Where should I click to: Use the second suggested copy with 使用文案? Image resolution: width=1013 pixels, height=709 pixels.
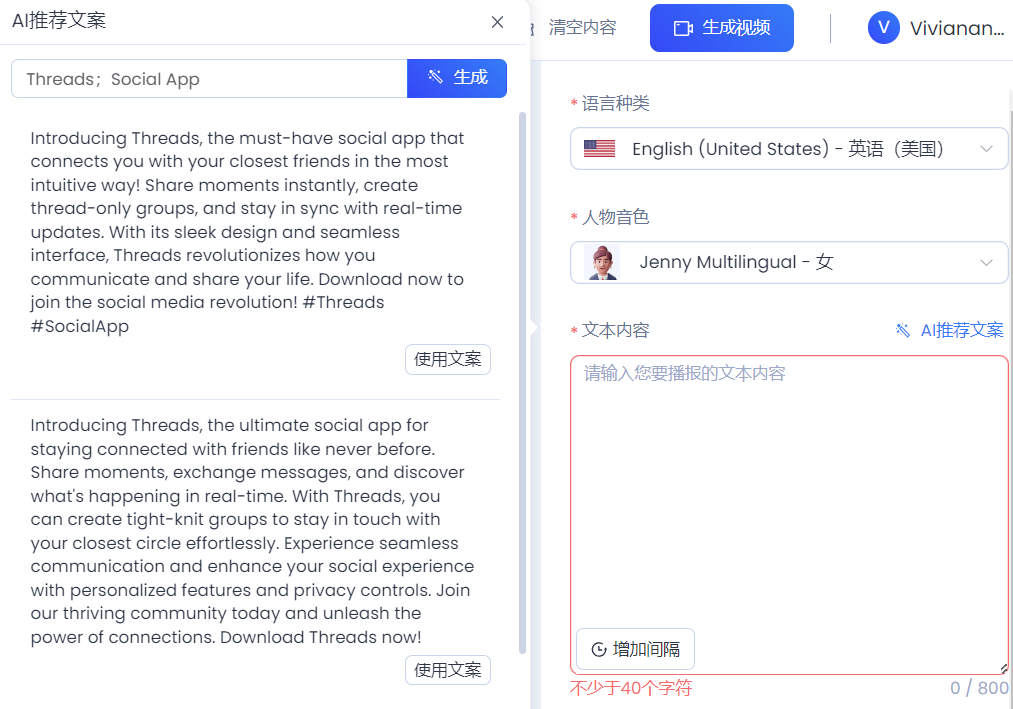[x=448, y=670]
